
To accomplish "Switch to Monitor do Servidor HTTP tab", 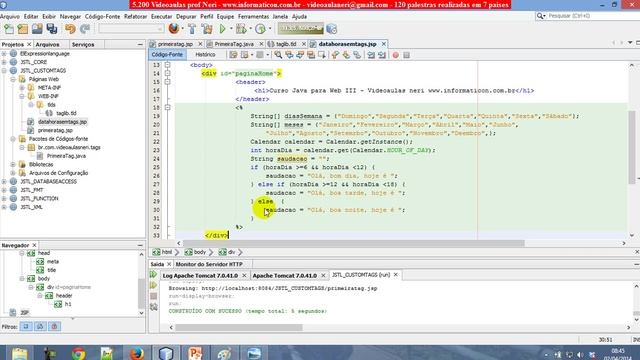I will pos(209,264).
